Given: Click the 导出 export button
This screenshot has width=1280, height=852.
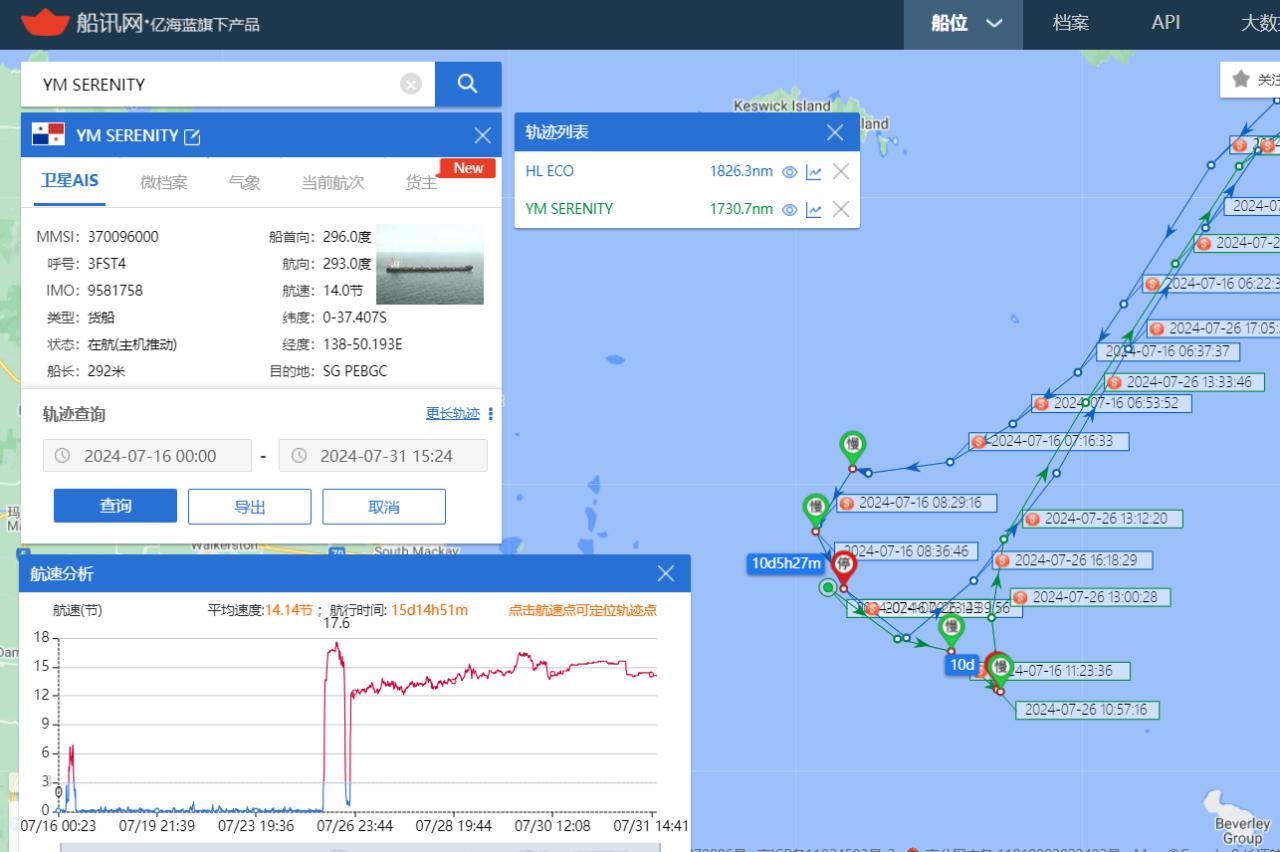Looking at the screenshot, I should click(250, 506).
